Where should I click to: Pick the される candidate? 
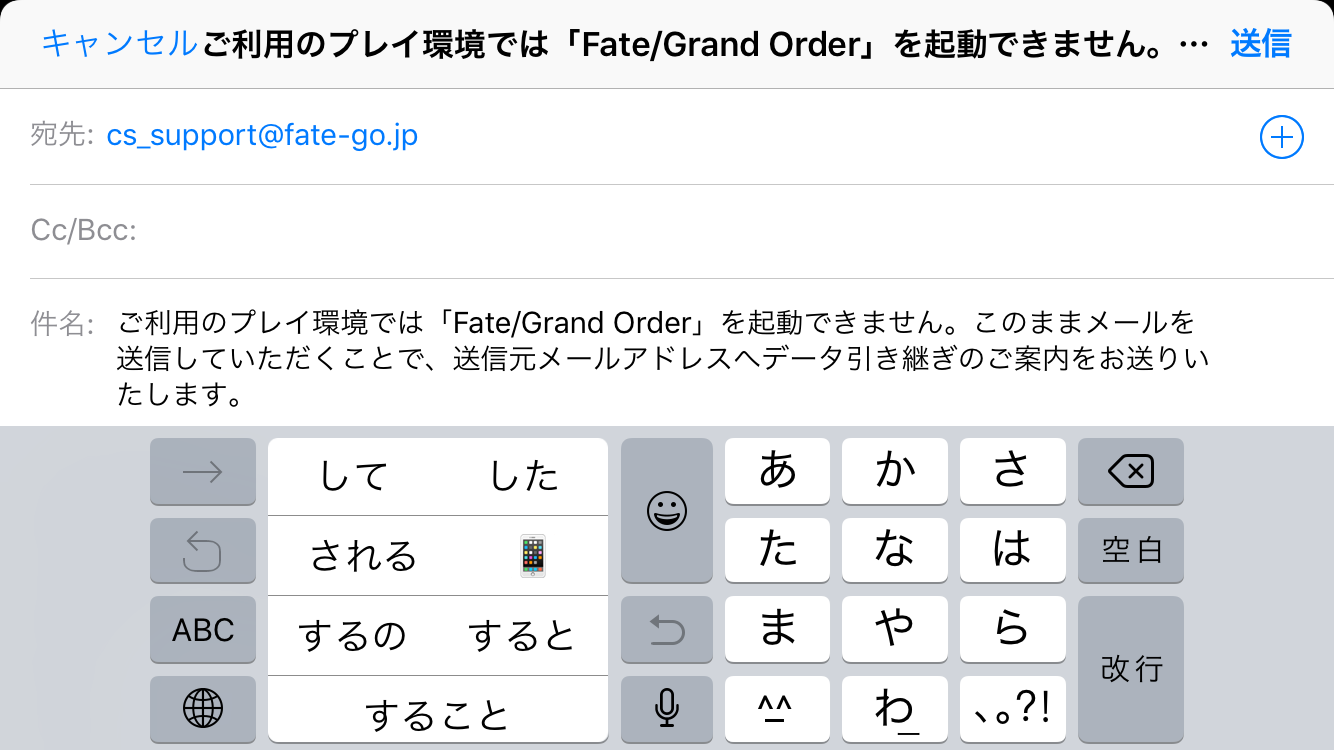click(x=362, y=556)
